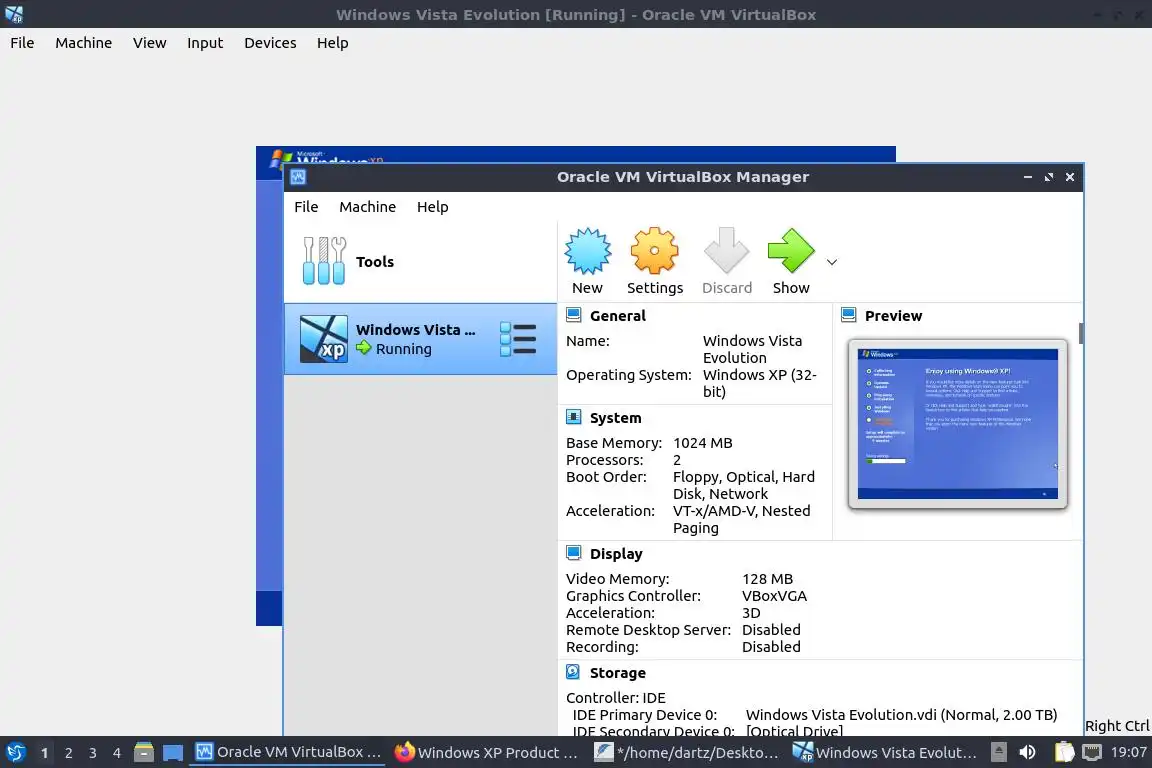Click the 'Controller: IDE' text
Image resolution: width=1152 pixels, height=768 pixels.
point(616,698)
